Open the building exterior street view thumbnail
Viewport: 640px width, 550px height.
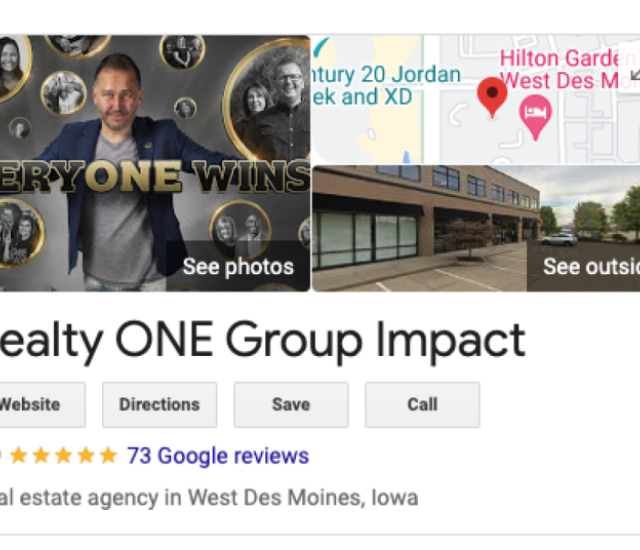476,228
